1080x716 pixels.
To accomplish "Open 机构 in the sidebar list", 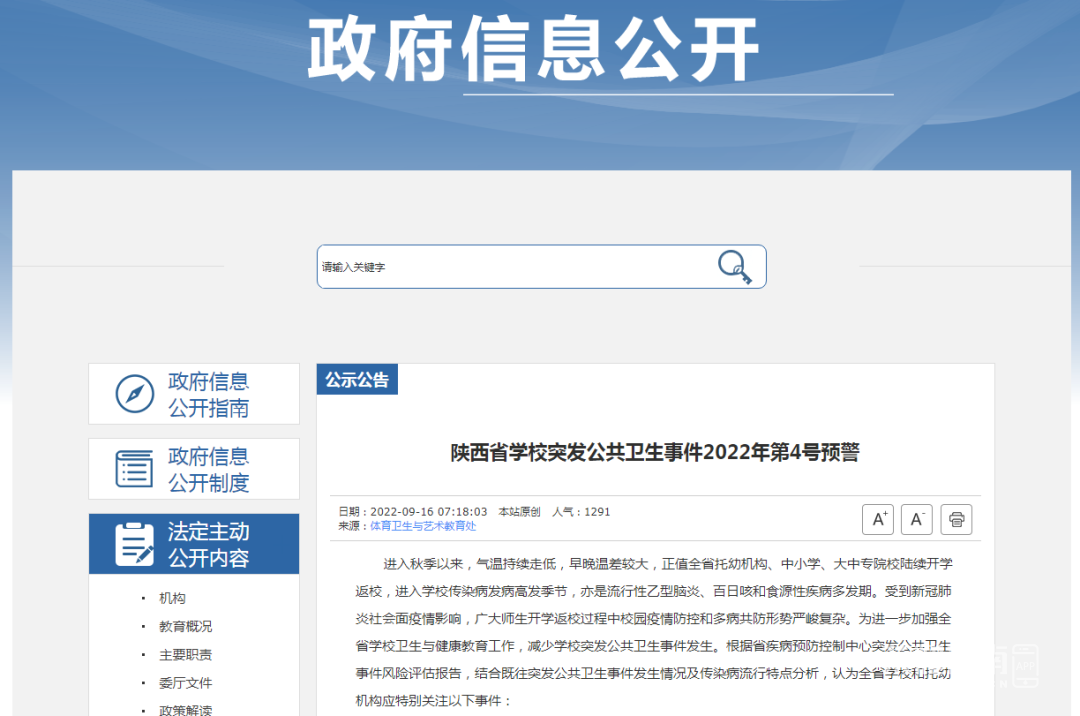I will (172, 598).
